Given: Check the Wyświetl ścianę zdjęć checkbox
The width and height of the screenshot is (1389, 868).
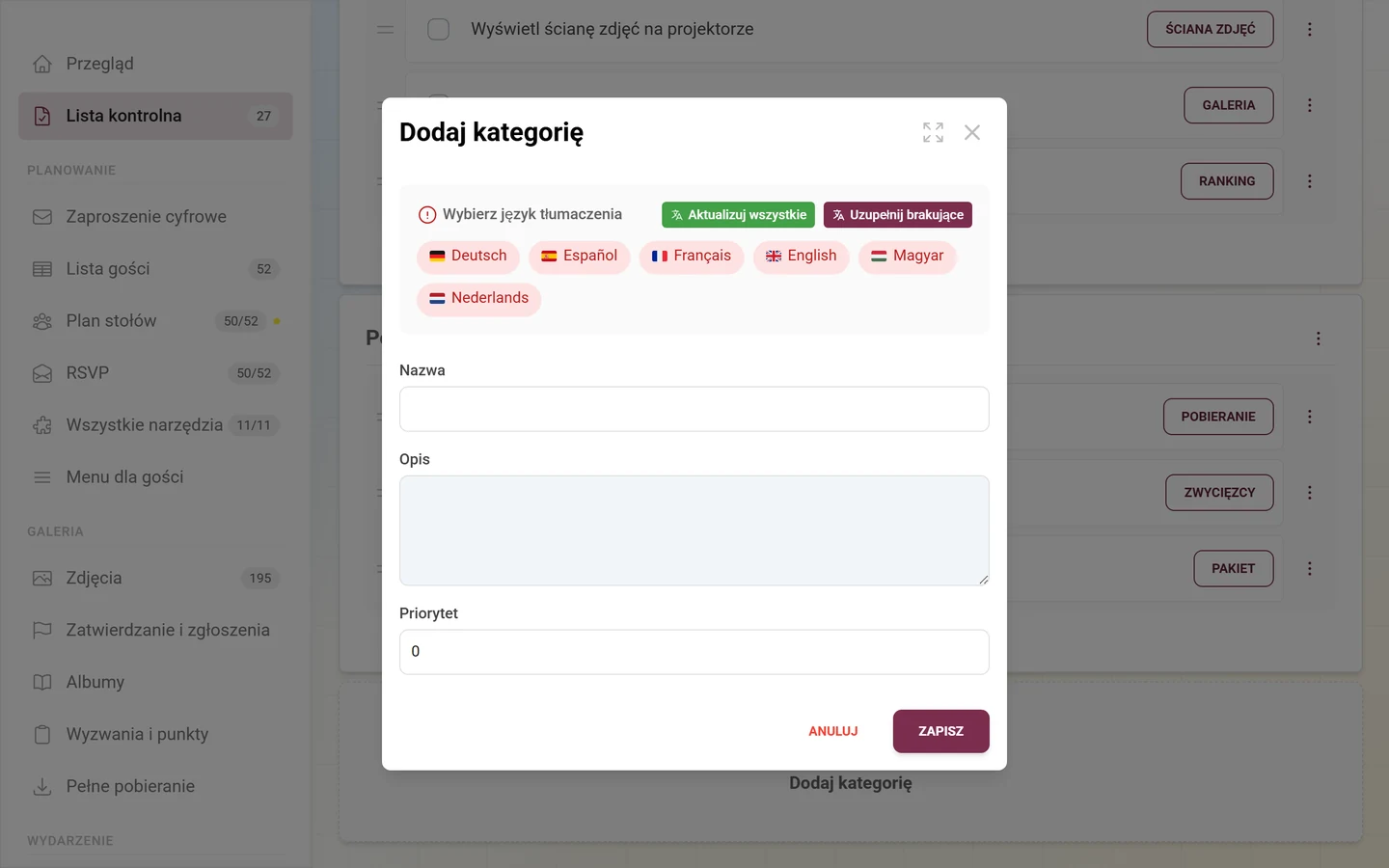Looking at the screenshot, I should [438, 29].
